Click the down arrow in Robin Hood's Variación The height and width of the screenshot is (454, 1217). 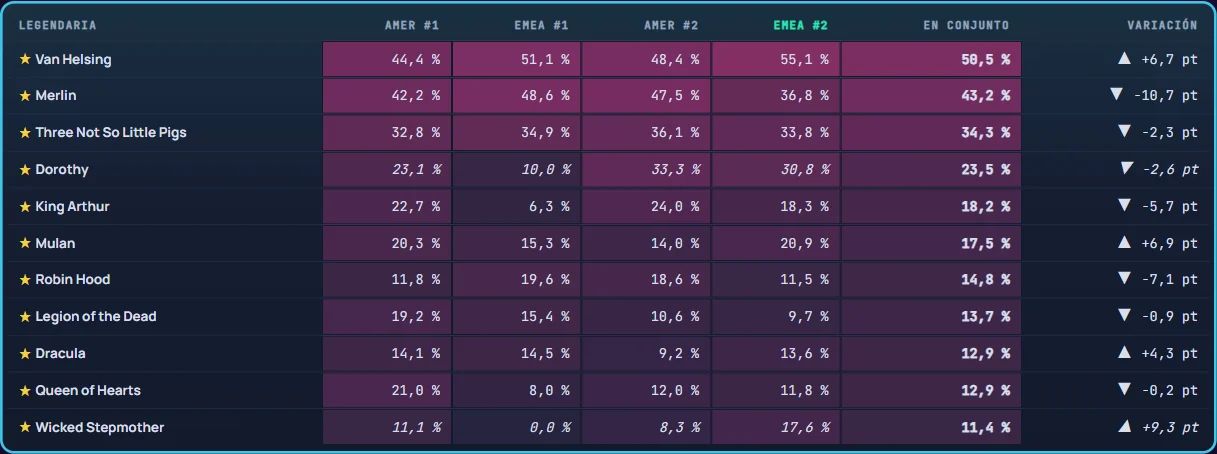pyautogui.click(x=1124, y=279)
